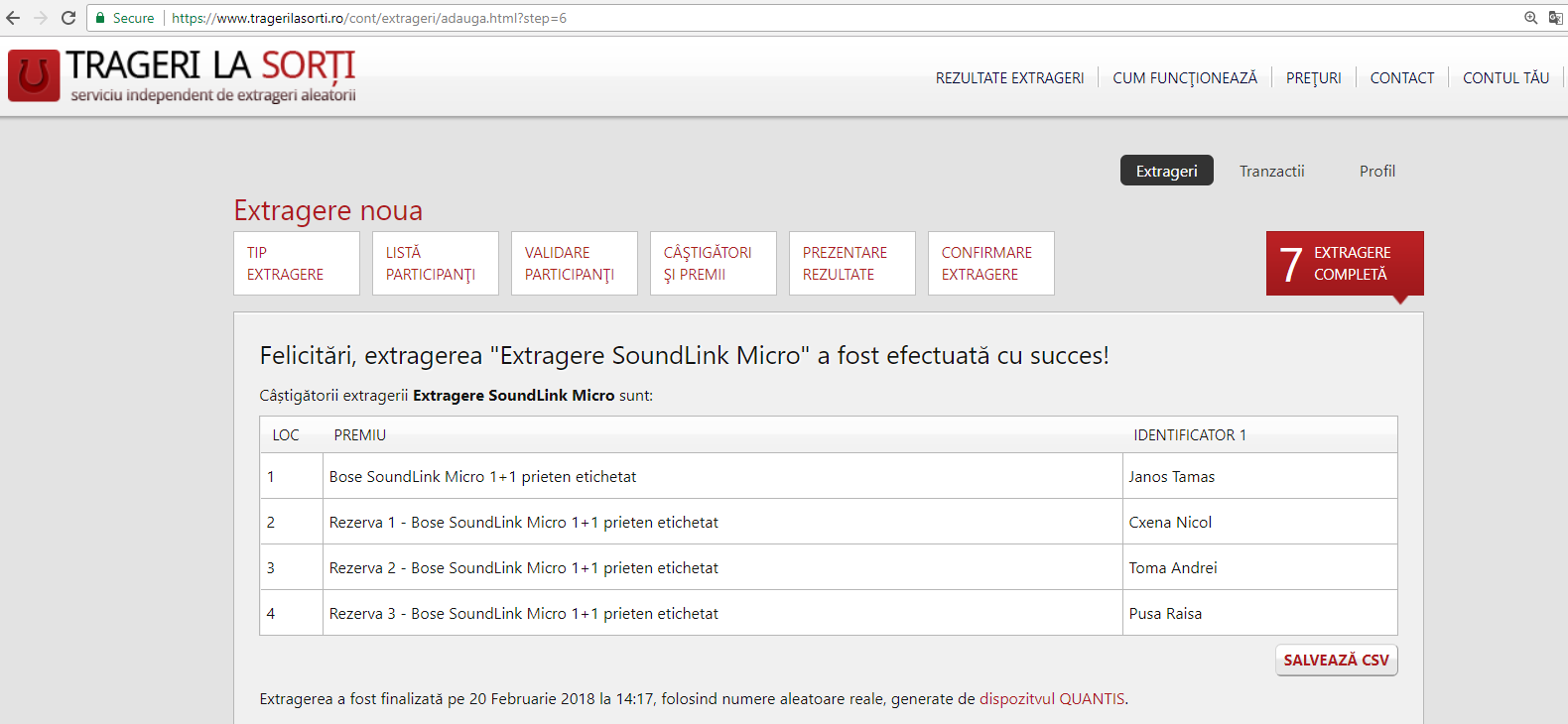This screenshot has height=724, width=1568.
Task: Click the browser forward arrow
Action: coord(41,18)
